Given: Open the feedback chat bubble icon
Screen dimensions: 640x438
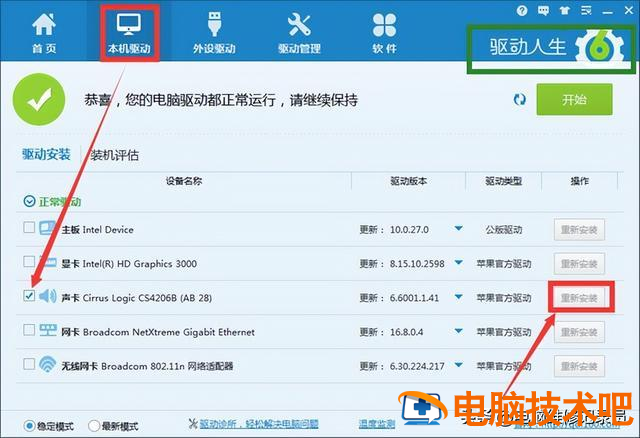Looking at the screenshot, I should click(x=543, y=11).
